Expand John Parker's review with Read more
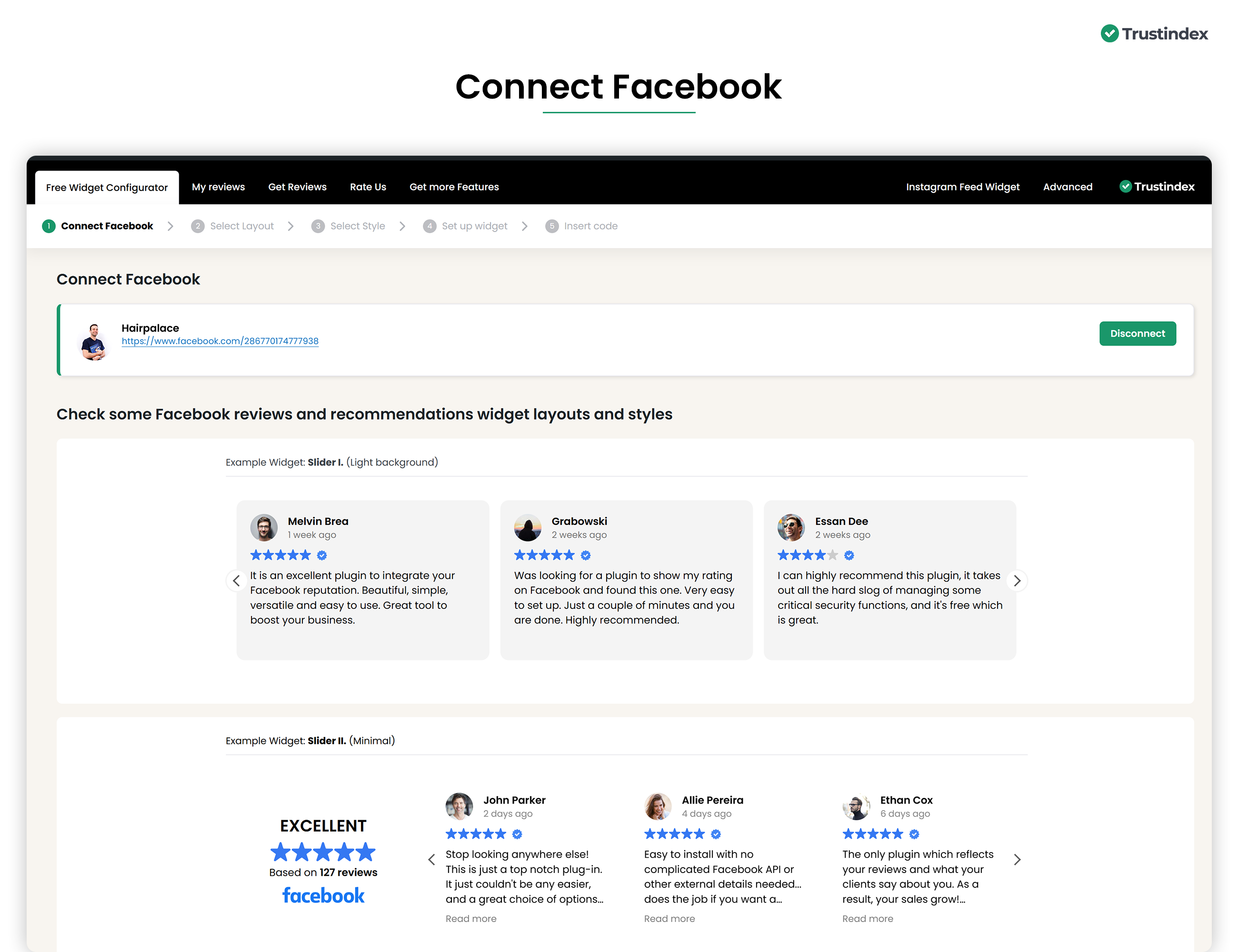 pos(470,919)
